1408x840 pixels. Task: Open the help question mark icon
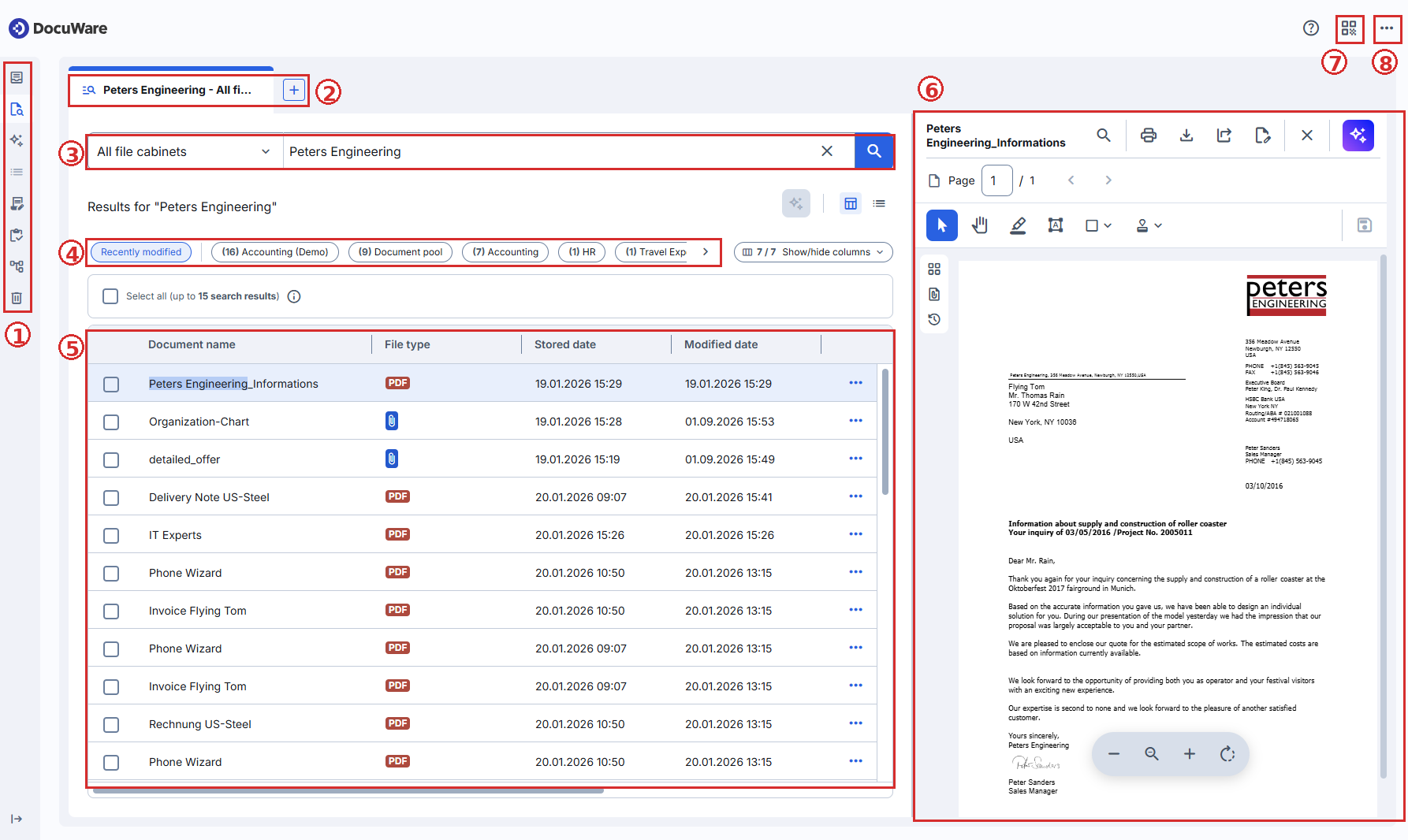(x=1310, y=28)
